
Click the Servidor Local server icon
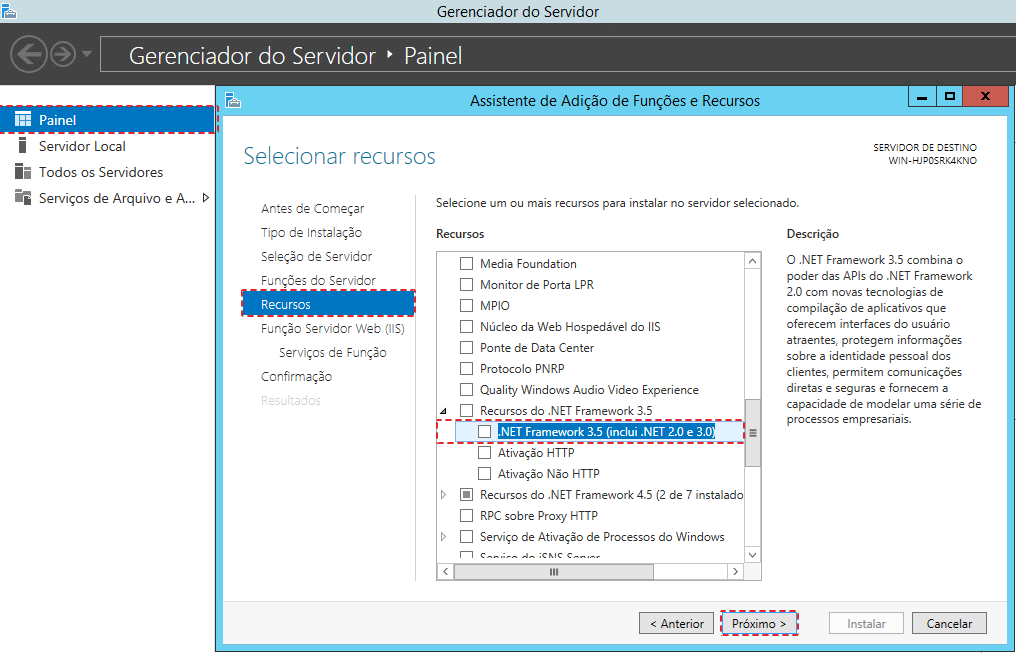23,145
